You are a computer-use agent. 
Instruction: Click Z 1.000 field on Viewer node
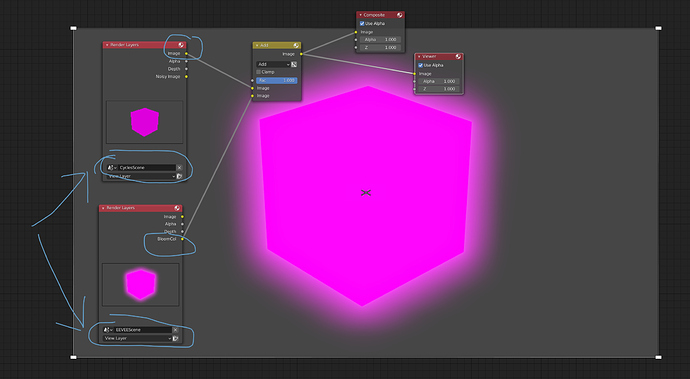coord(439,89)
